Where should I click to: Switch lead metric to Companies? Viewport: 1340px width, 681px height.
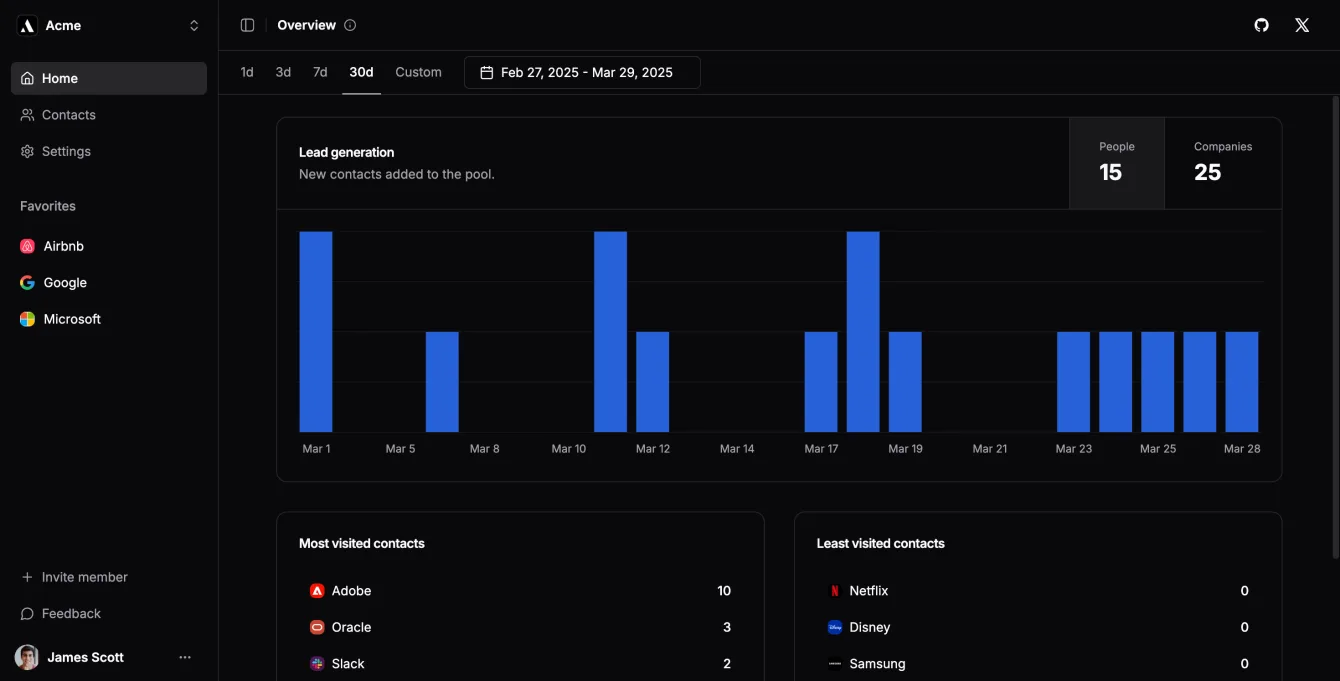click(x=1222, y=163)
